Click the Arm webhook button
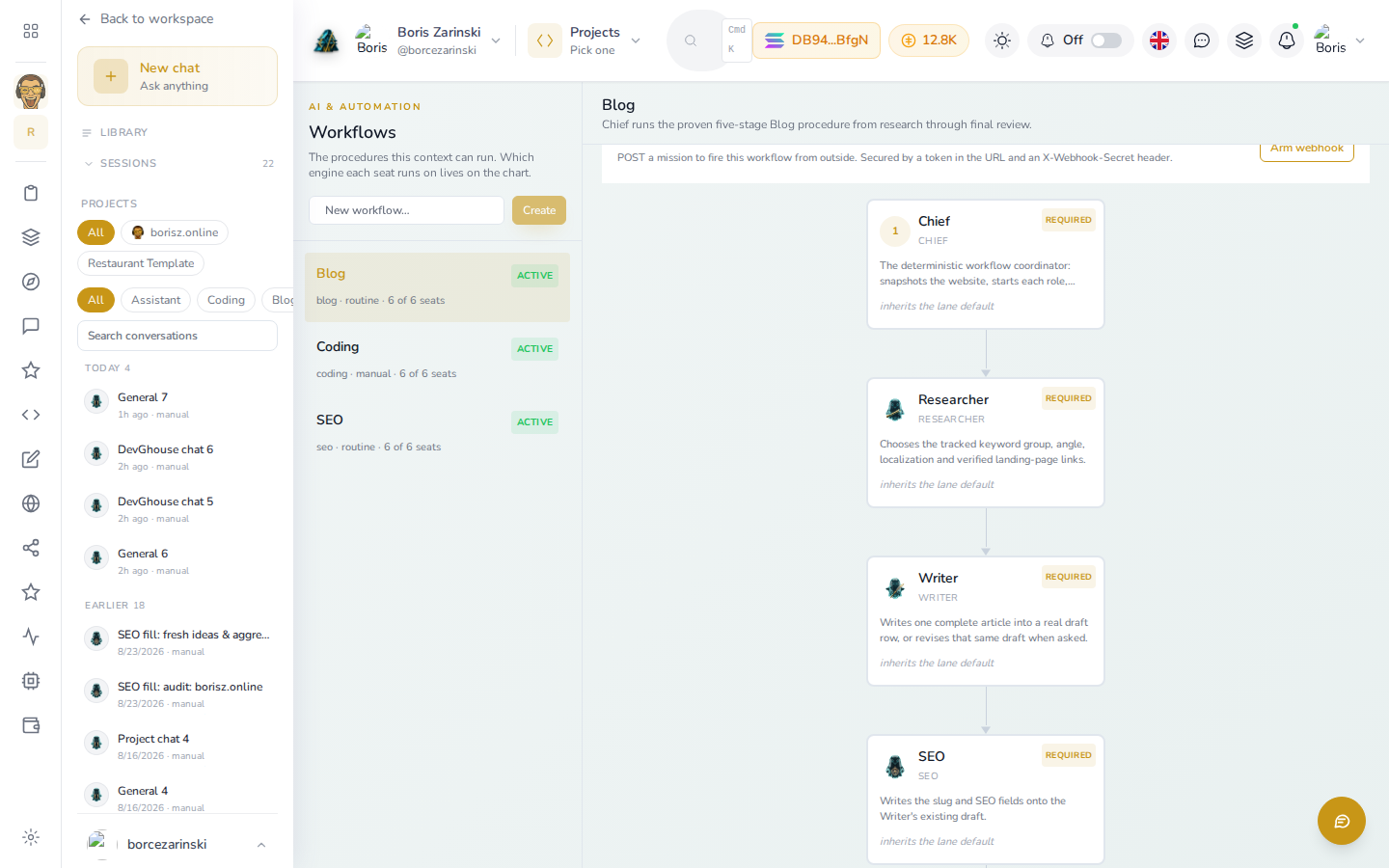Screen dimensions: 1389x868 tap(1307, 149)
